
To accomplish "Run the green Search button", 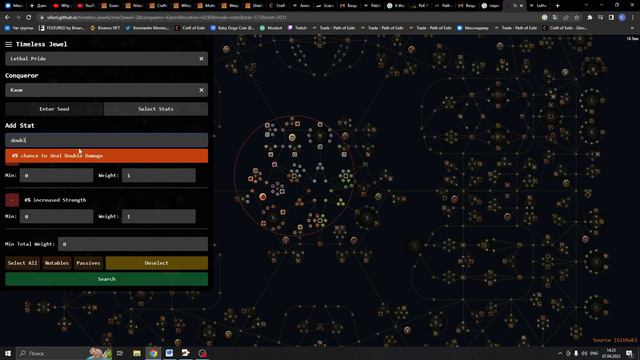I will pos(107,279).
